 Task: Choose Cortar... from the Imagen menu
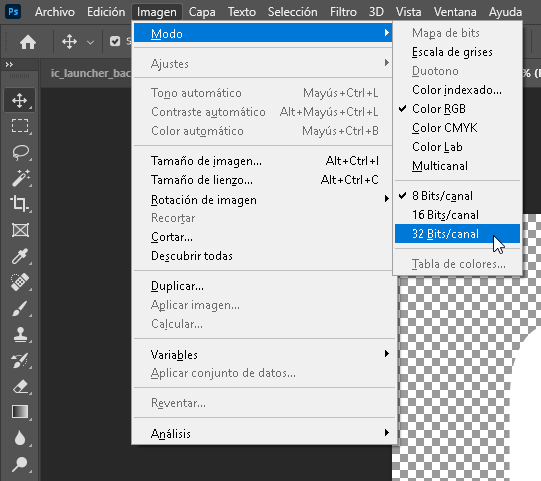point(263,237)
